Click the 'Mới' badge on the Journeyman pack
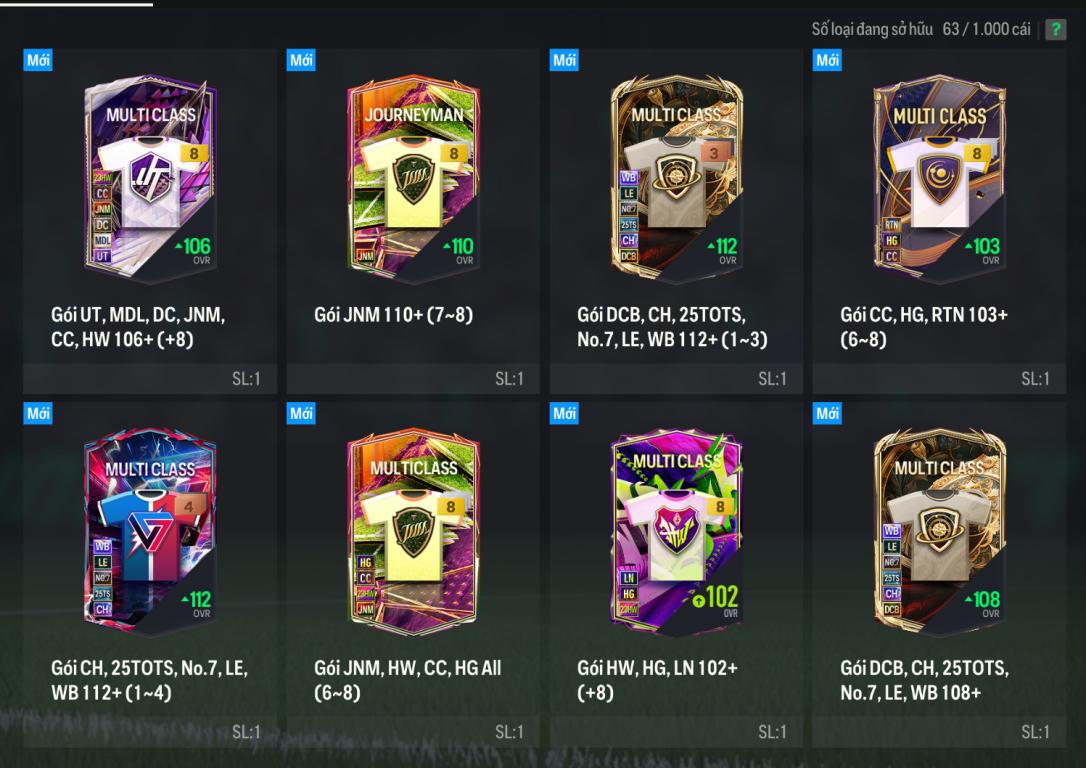The height and width of the screenshot is (768, 1086). 301,60
